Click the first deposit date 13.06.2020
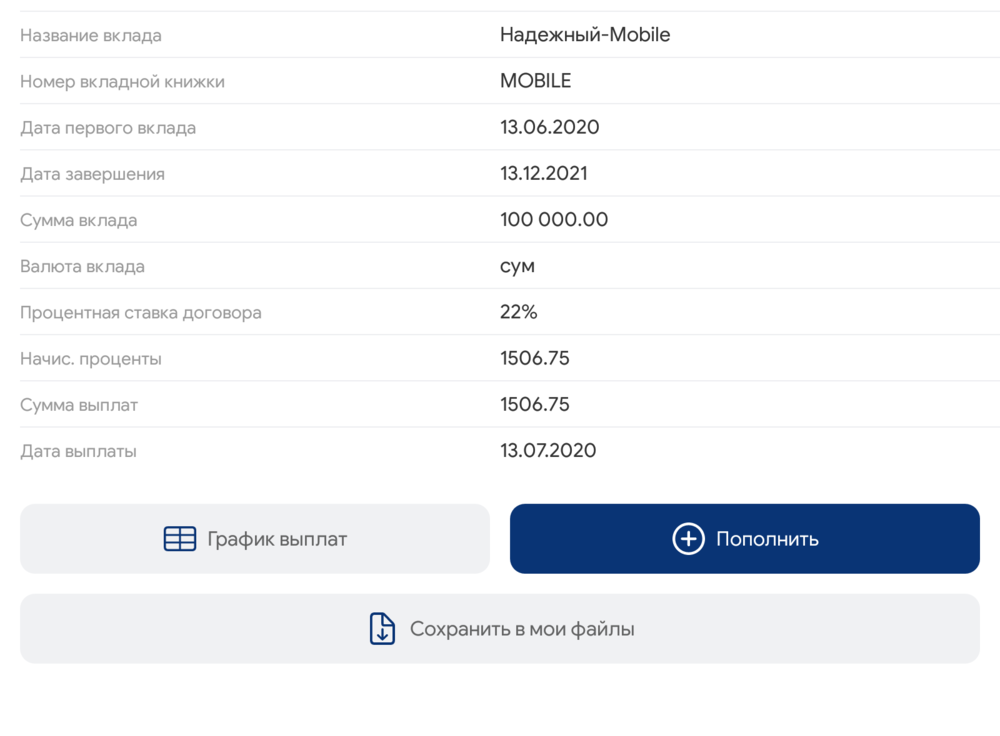 549,127
